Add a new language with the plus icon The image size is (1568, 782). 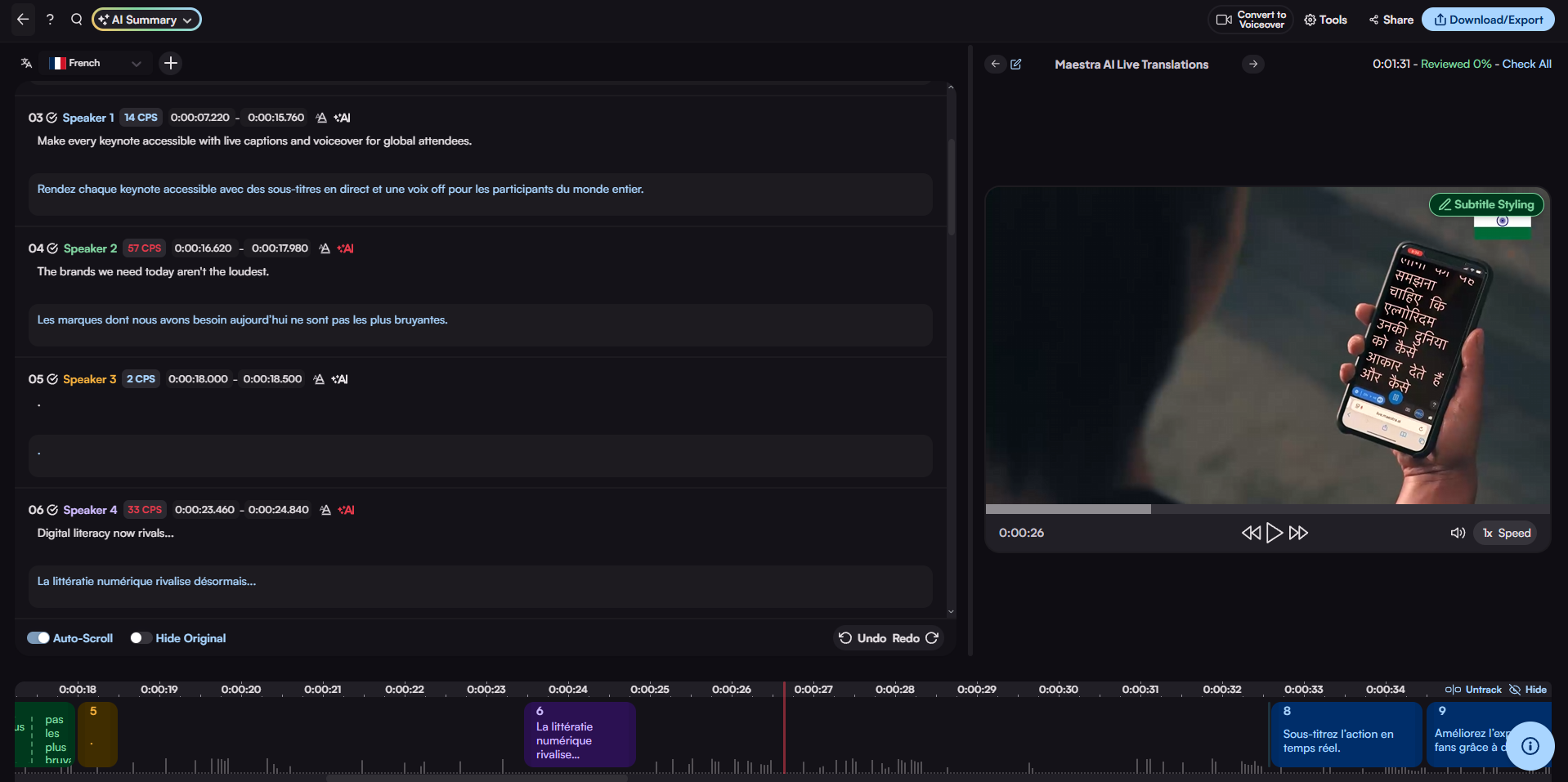pos(170,63)
